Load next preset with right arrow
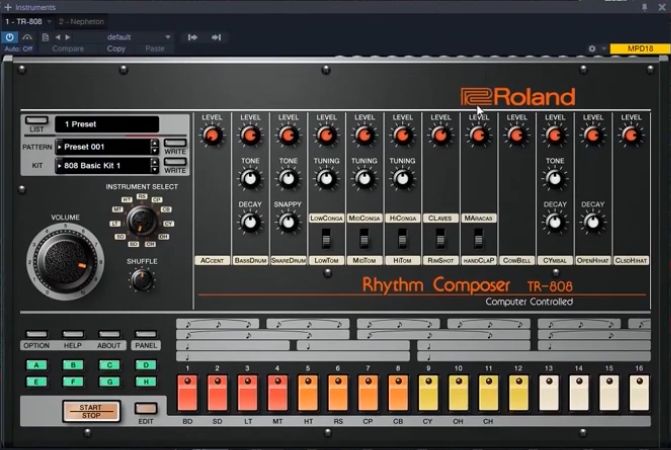 point(67,37)
